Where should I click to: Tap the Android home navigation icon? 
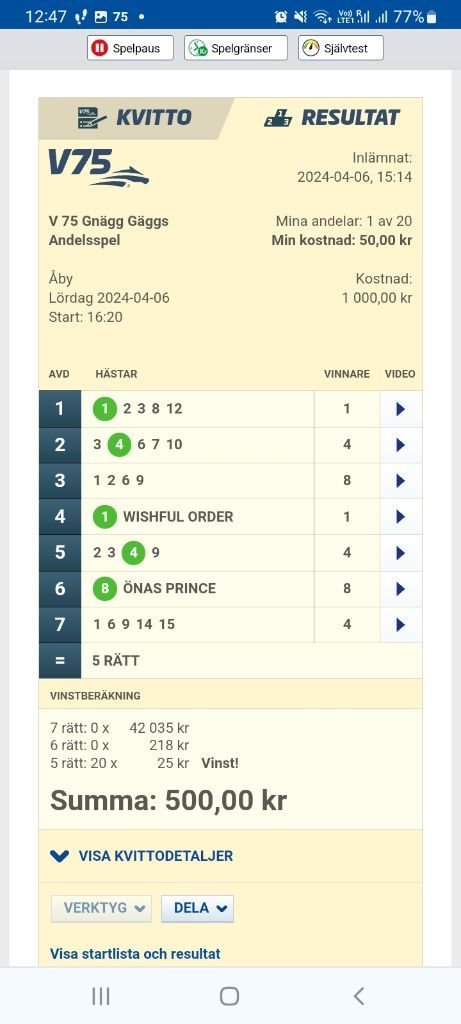[x=229, y=996]
